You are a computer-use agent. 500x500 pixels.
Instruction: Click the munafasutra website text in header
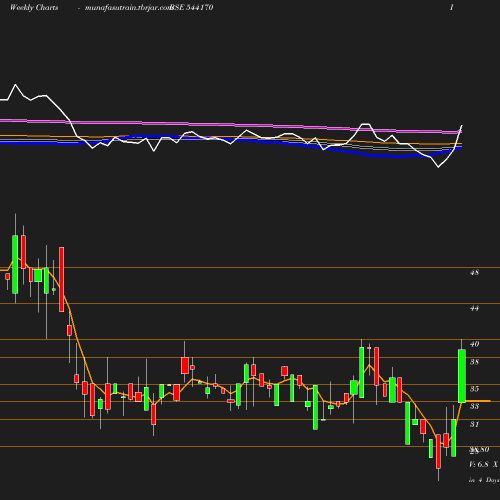pyautogui.click(x=128, y=8)
